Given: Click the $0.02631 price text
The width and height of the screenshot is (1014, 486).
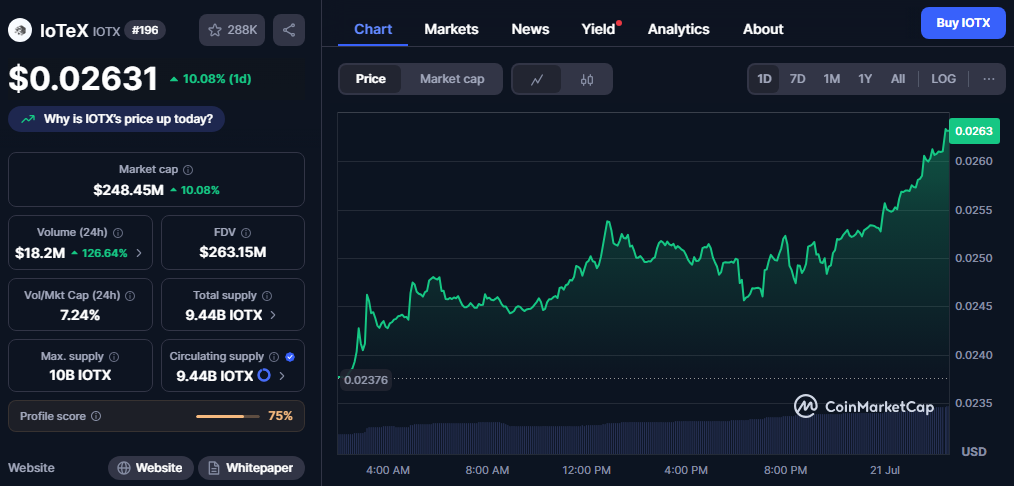Looking at the screenshot, I should coord(83,79).
